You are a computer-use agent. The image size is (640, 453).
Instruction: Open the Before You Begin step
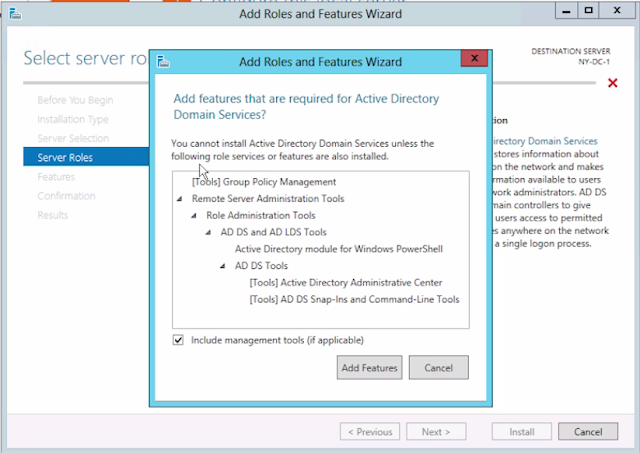[x=75, y=100]
